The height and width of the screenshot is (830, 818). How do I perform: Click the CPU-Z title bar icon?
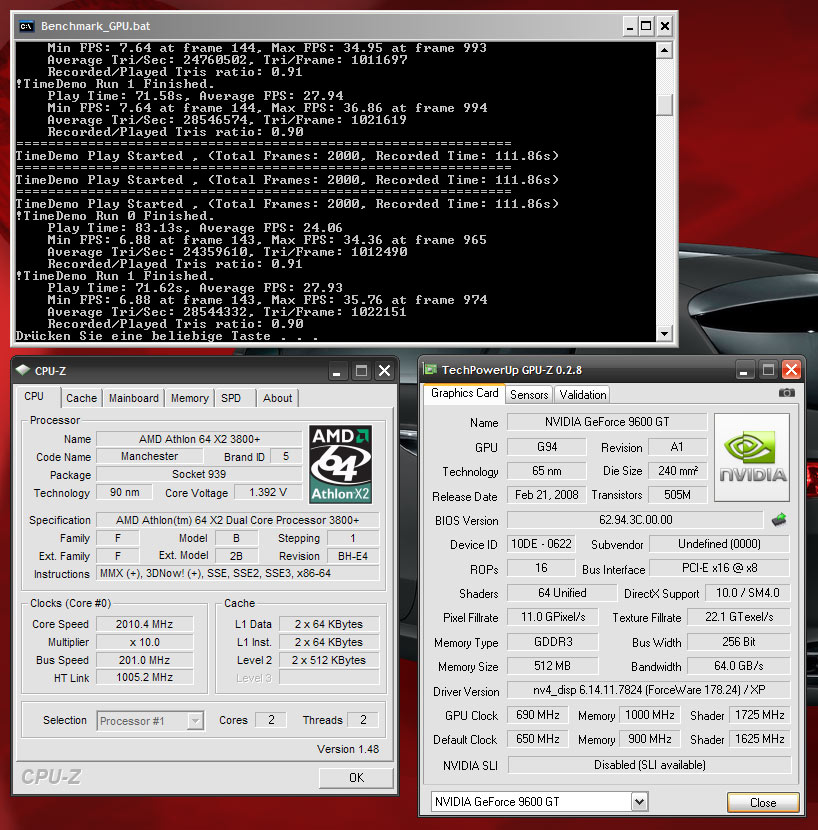pyautogui.click(x=23, y=370)
